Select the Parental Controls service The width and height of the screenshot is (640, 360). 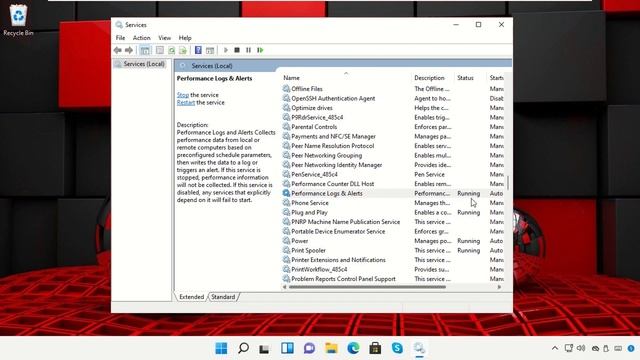(x=314, y=127)
